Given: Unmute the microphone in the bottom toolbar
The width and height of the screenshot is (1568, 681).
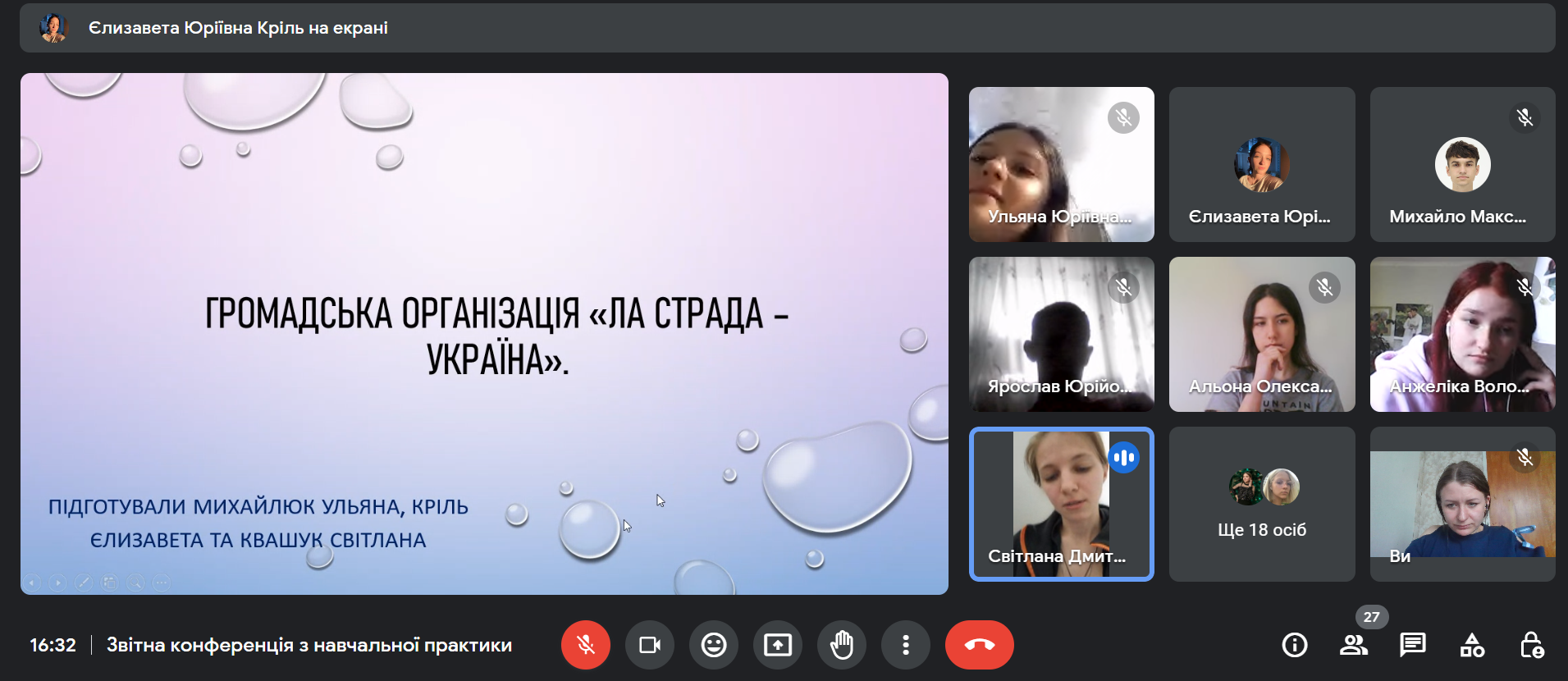Looking at the screenshot, I should [585, 645].
